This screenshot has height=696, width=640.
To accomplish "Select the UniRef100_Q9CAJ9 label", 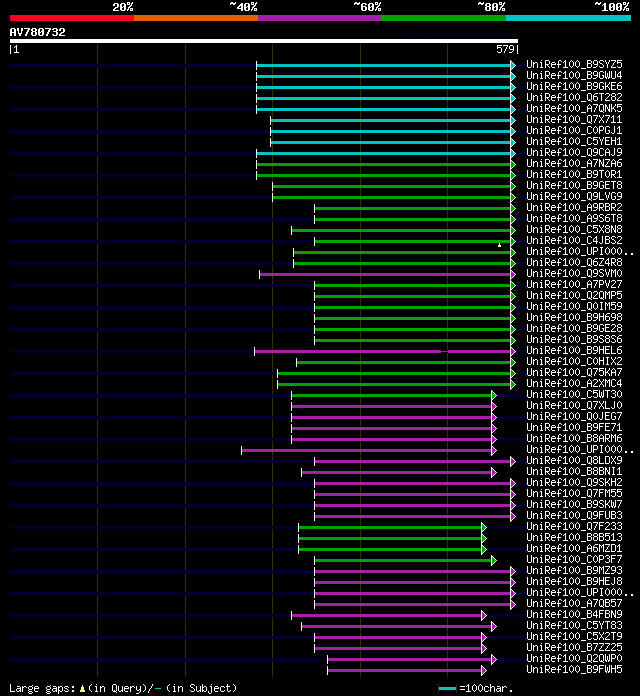I will (574, 152).
